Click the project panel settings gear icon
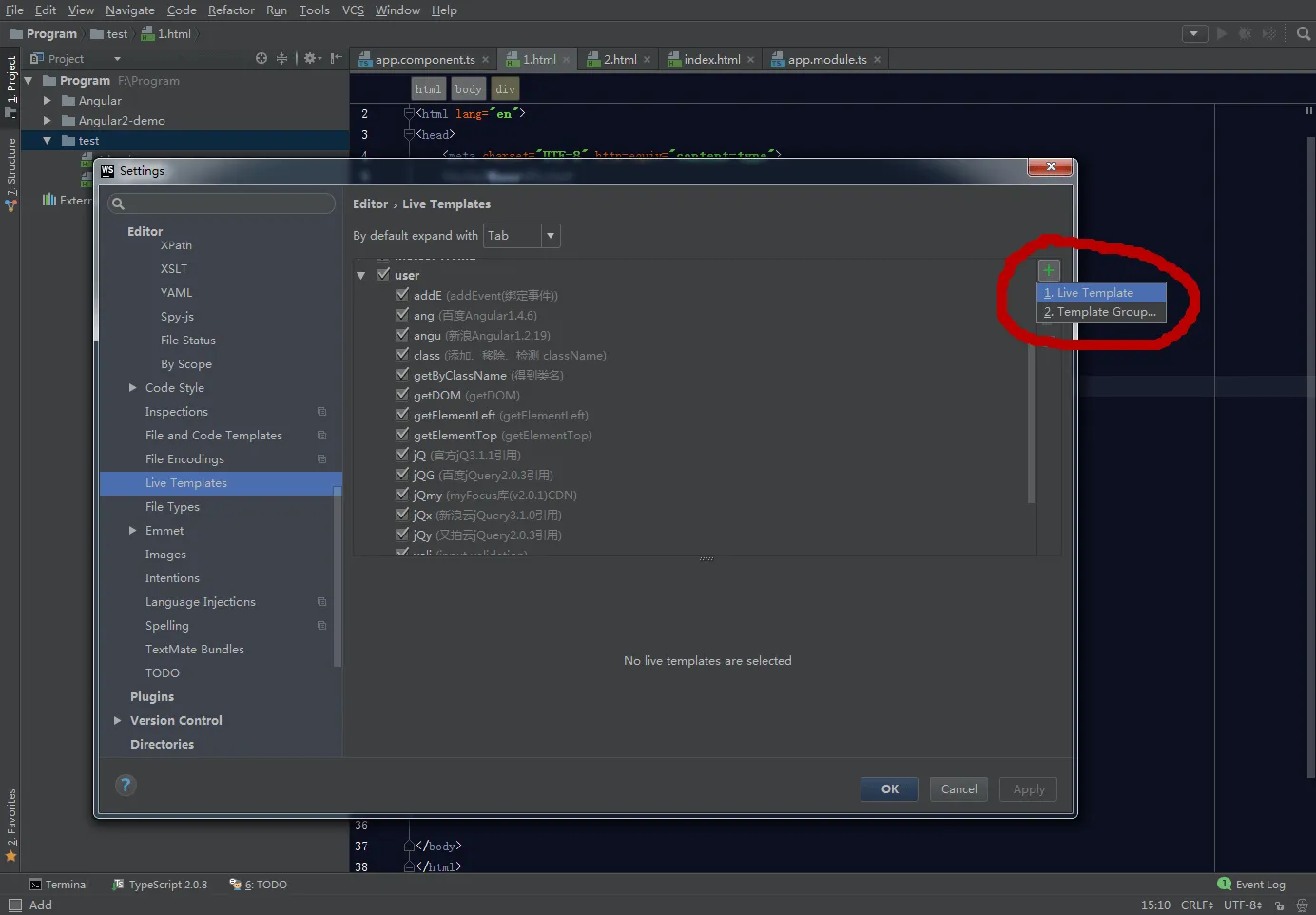The height and width of the screenshot is (915, 1316). click(310, 59)
